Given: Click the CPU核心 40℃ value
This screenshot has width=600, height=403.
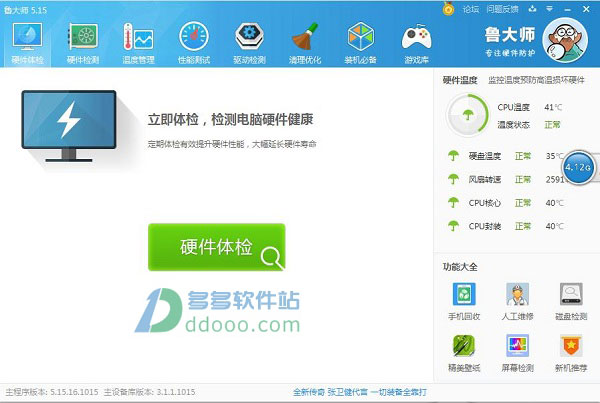Looking at the screenshot, I should point(554,203).
